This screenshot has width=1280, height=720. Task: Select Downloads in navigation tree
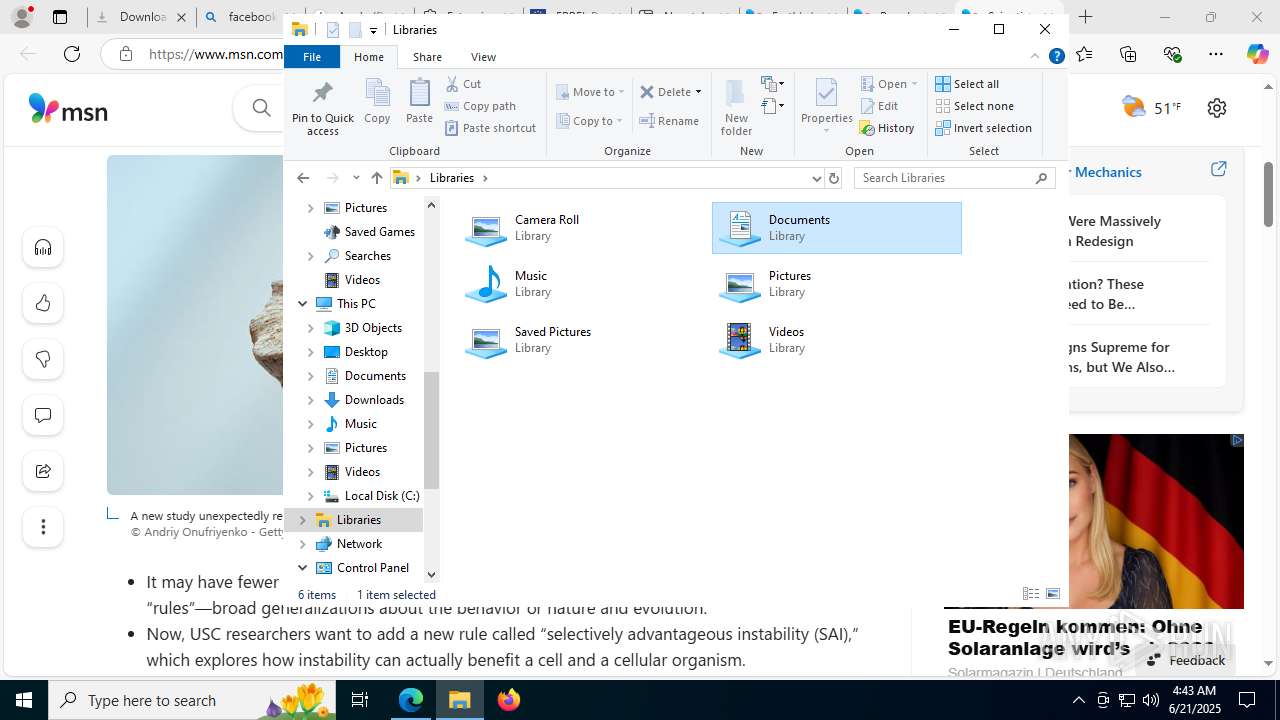[374, 400]
